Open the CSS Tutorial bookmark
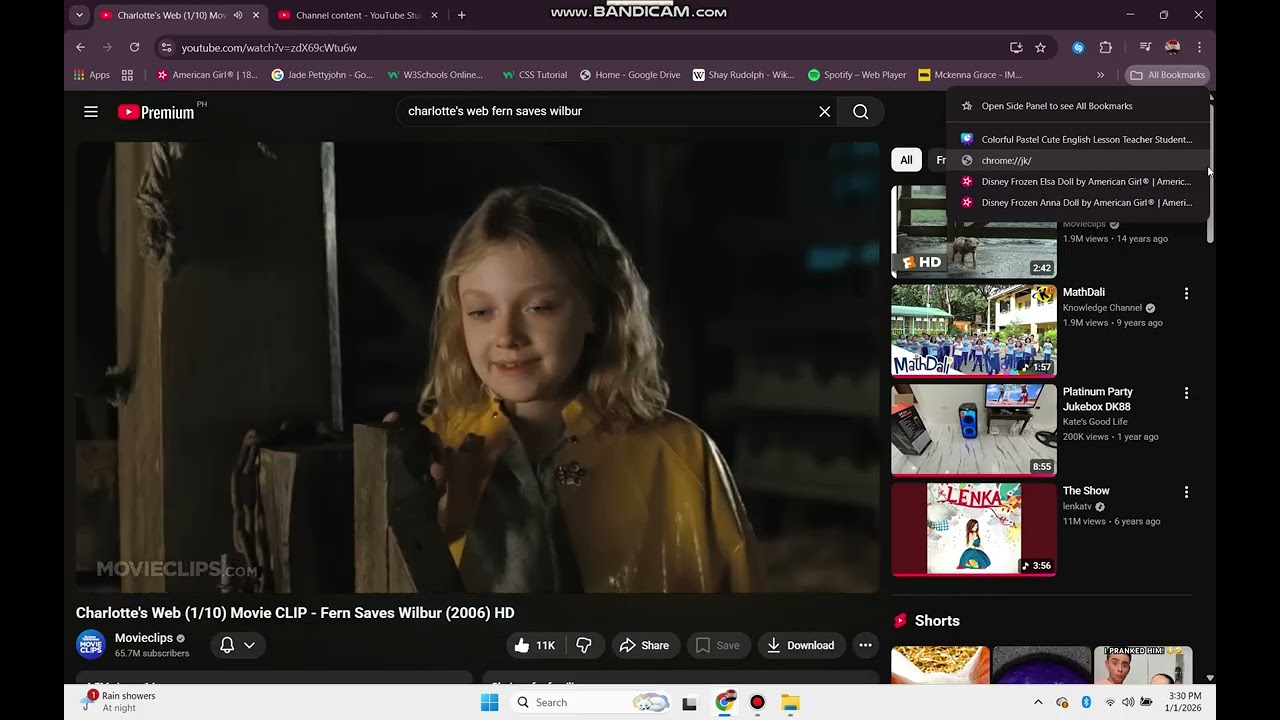1280x720 pixels. click(534, 75)
